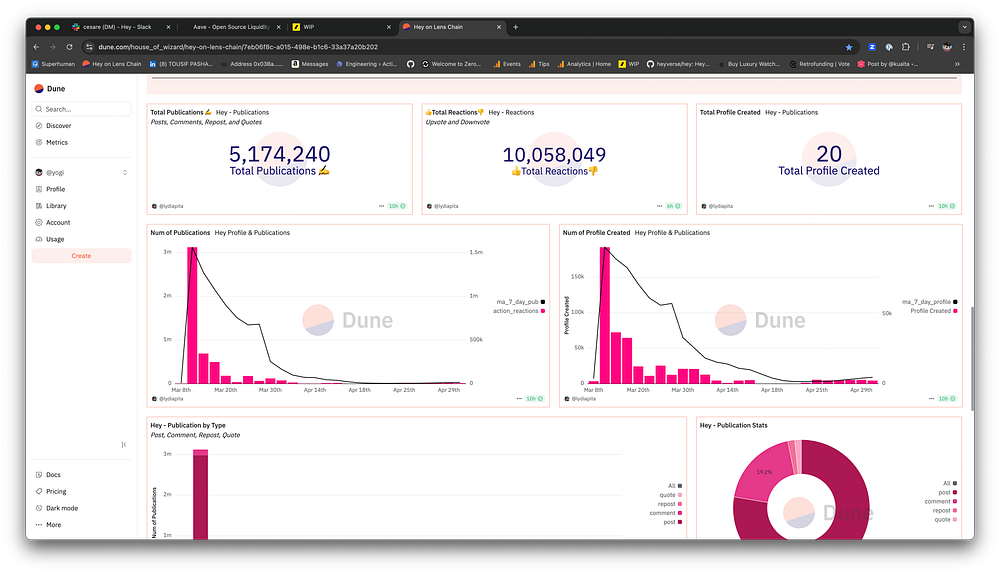Toggle the comment legend color swatch
This screenshot has width=1000, height=574.
tap(680, 513)
